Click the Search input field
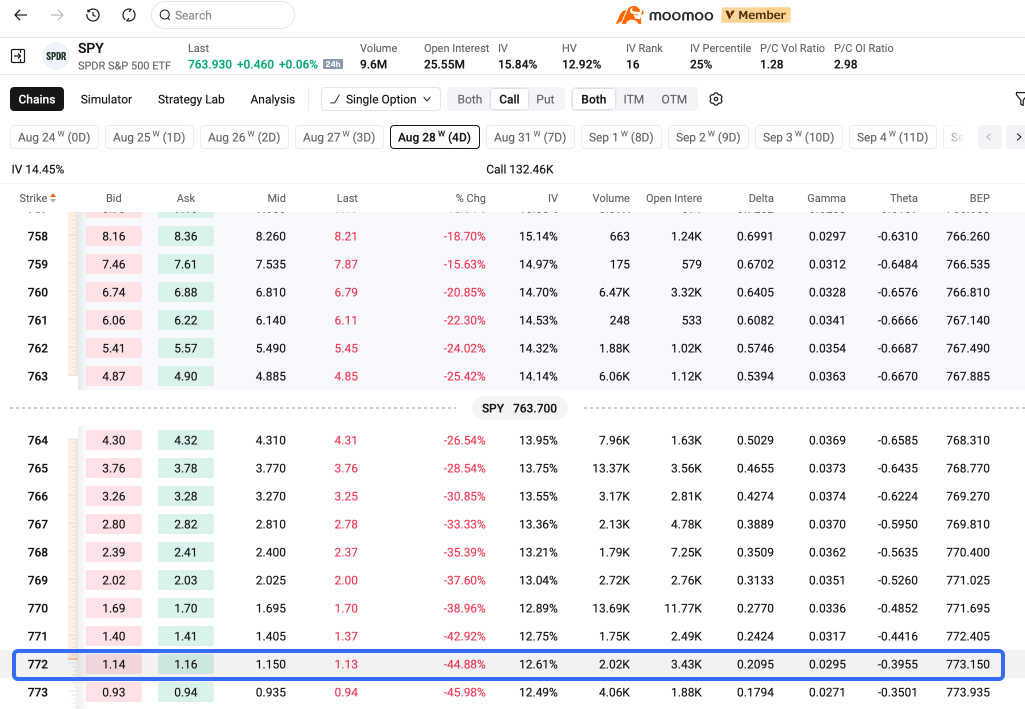This screenshot has width=1025, height=709. tap(223, 15)
